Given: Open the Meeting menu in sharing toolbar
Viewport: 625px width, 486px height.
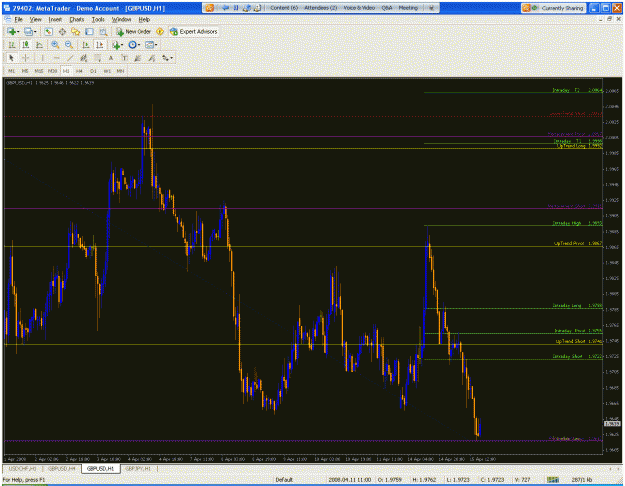Looking at the screenshot, I should pos(408,8).
